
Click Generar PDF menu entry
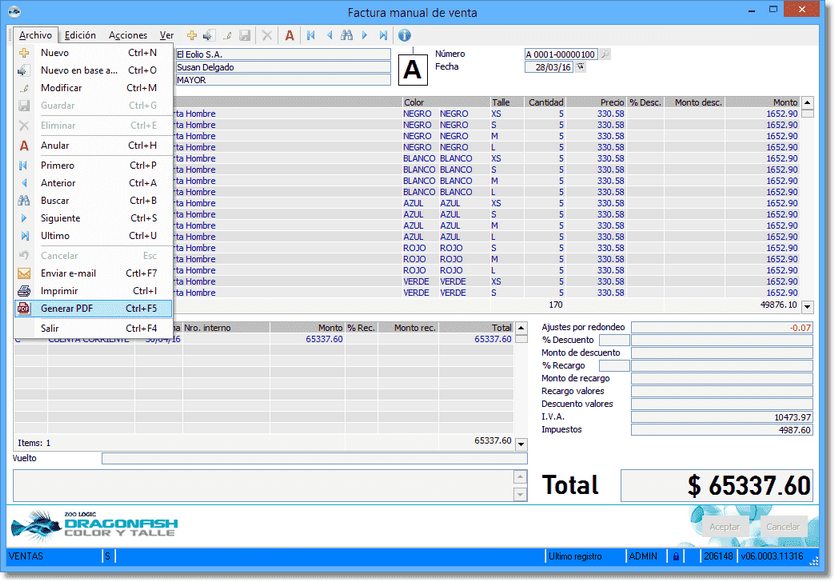[93, 309]
